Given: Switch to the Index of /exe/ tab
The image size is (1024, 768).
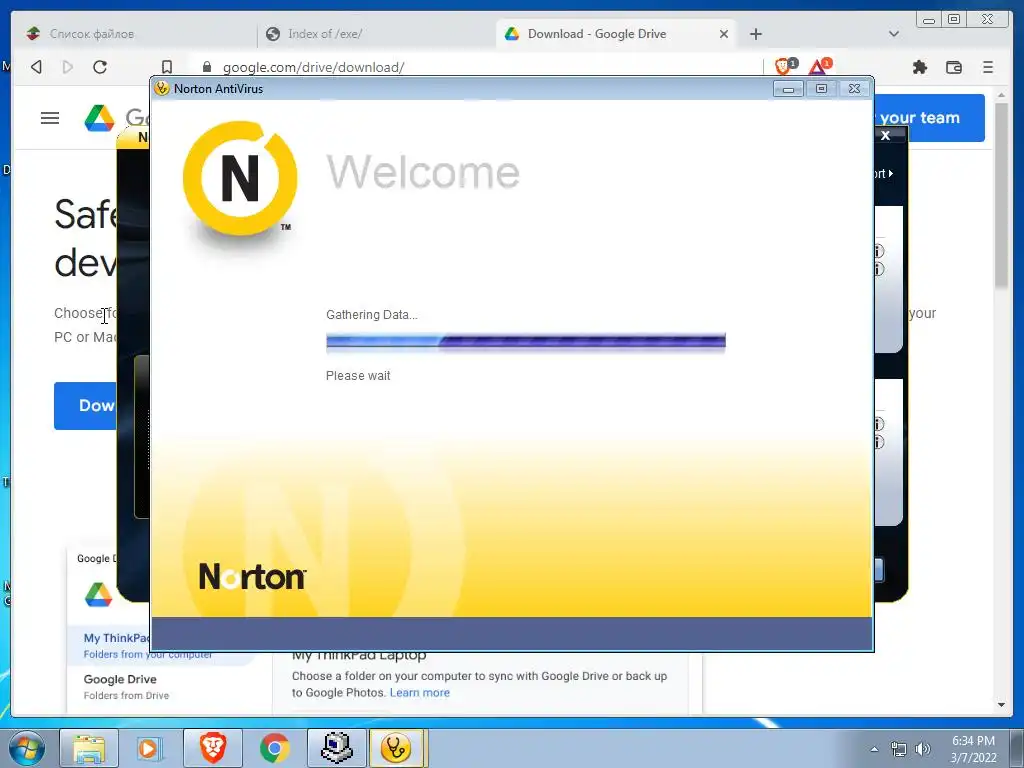Looking at the screenshot, I should [x=377, y=34].
